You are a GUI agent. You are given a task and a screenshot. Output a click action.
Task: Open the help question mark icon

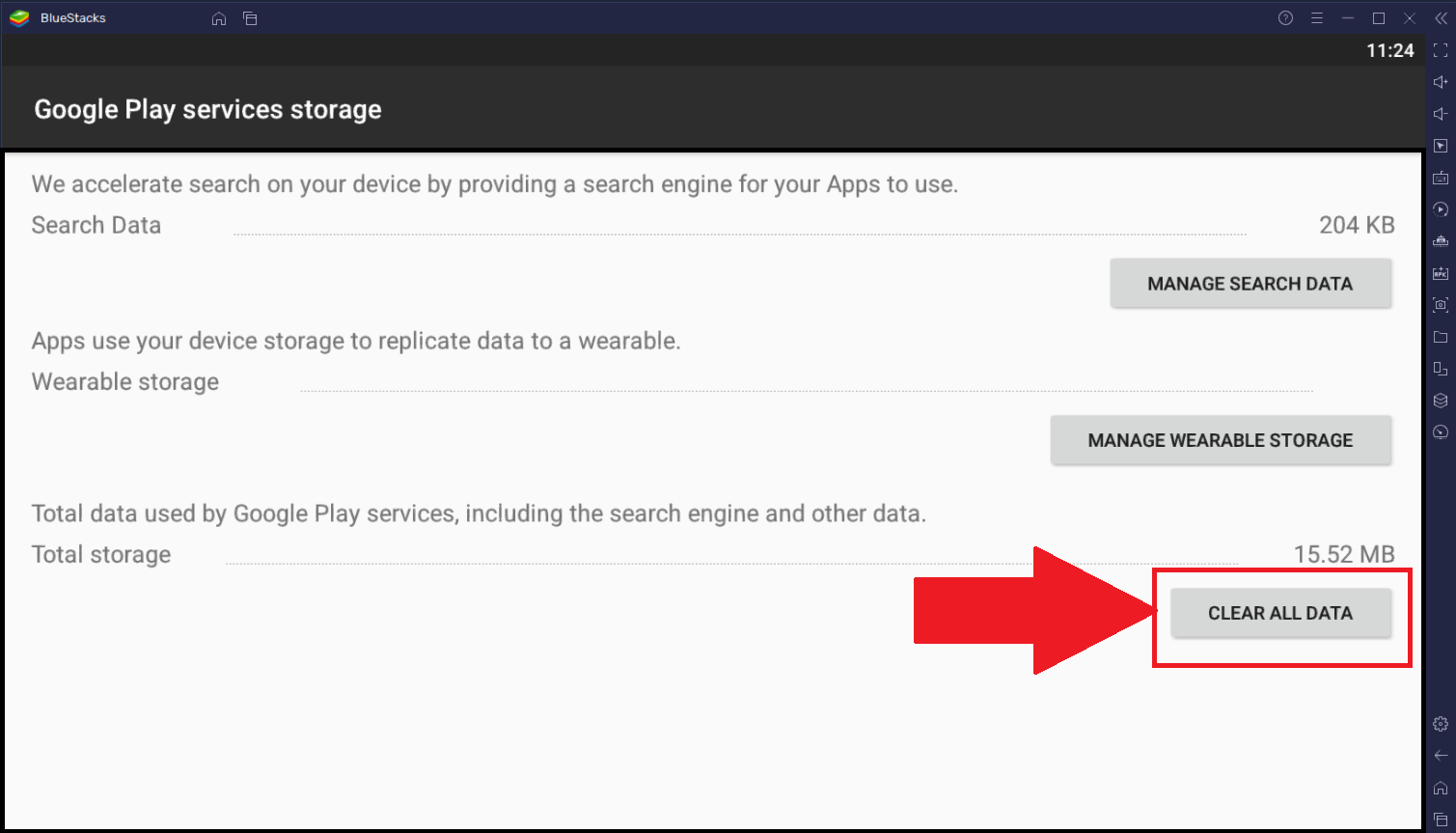1285,18
